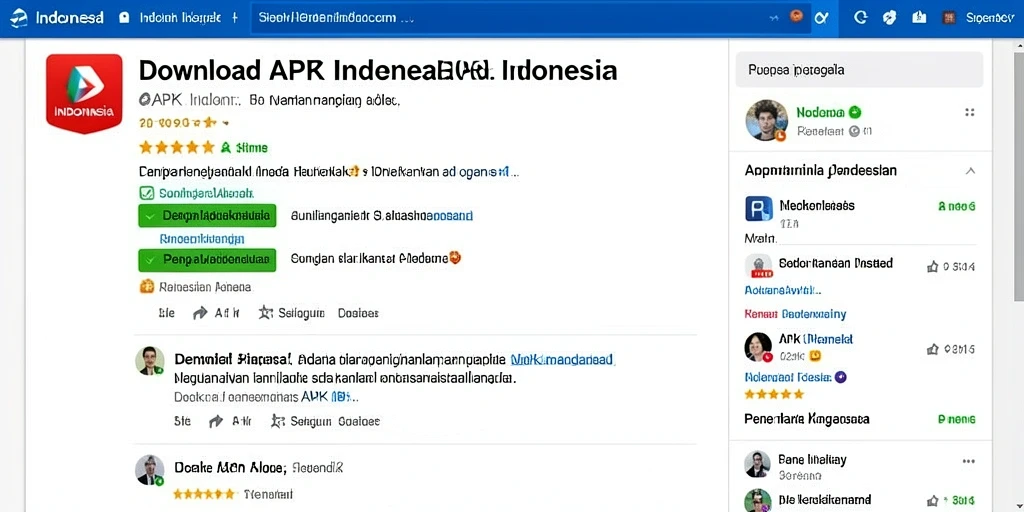Image resolution: width=1024 pixels, height=512 pixels.
Task: Click the Download APK Indonesia title
Action: point(377,71)
